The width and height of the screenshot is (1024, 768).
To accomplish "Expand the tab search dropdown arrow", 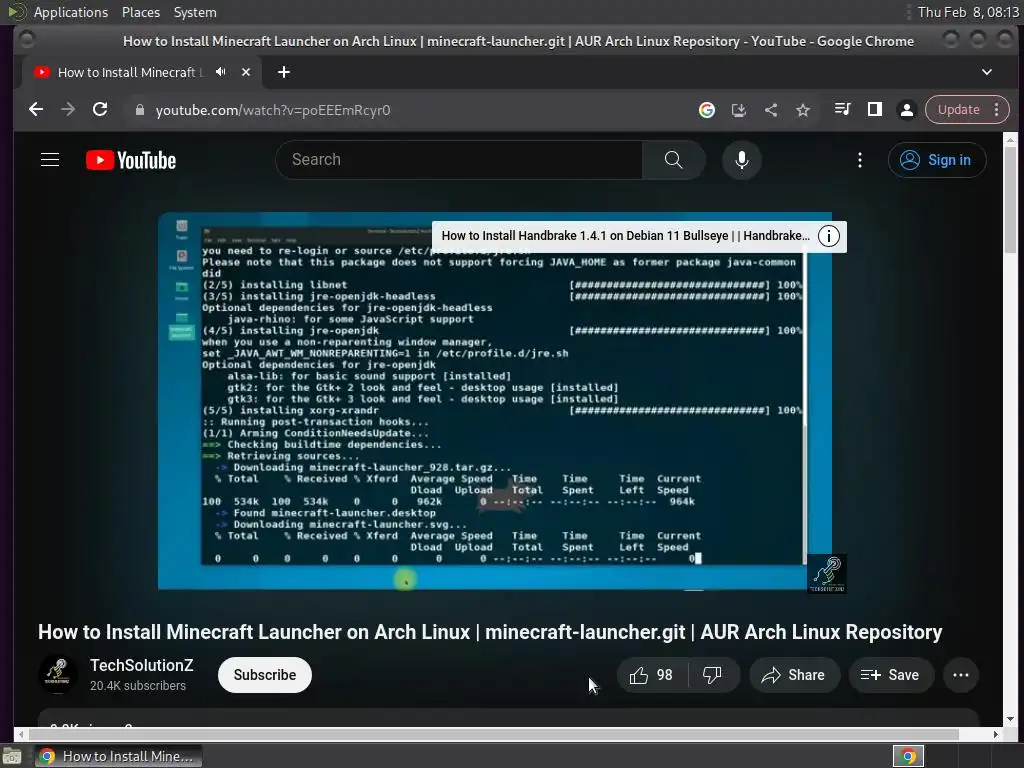I will click(987, 72).
